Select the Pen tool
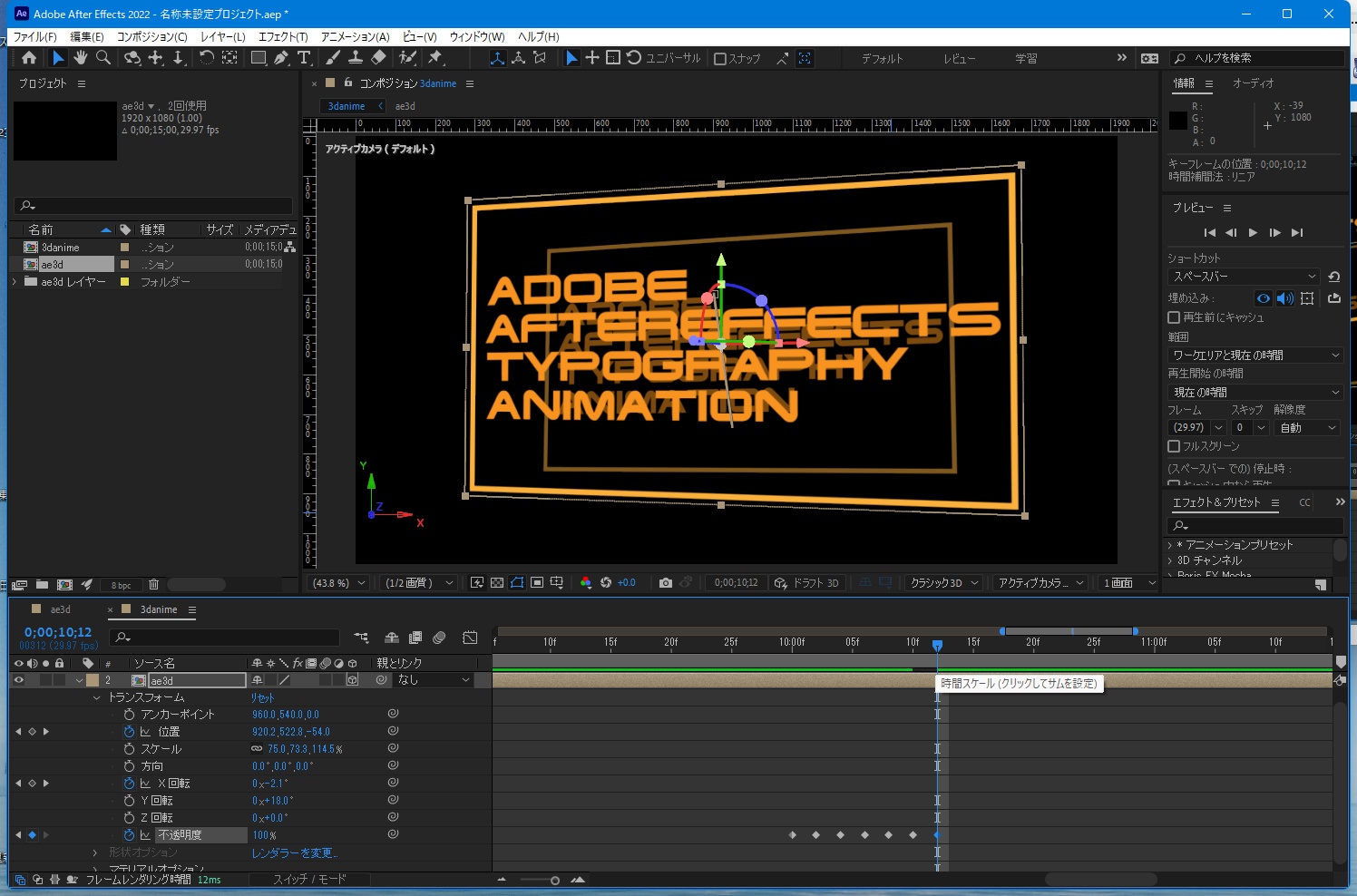The image size is (1357, 896). pyautogui.click(x=281, y=57)
